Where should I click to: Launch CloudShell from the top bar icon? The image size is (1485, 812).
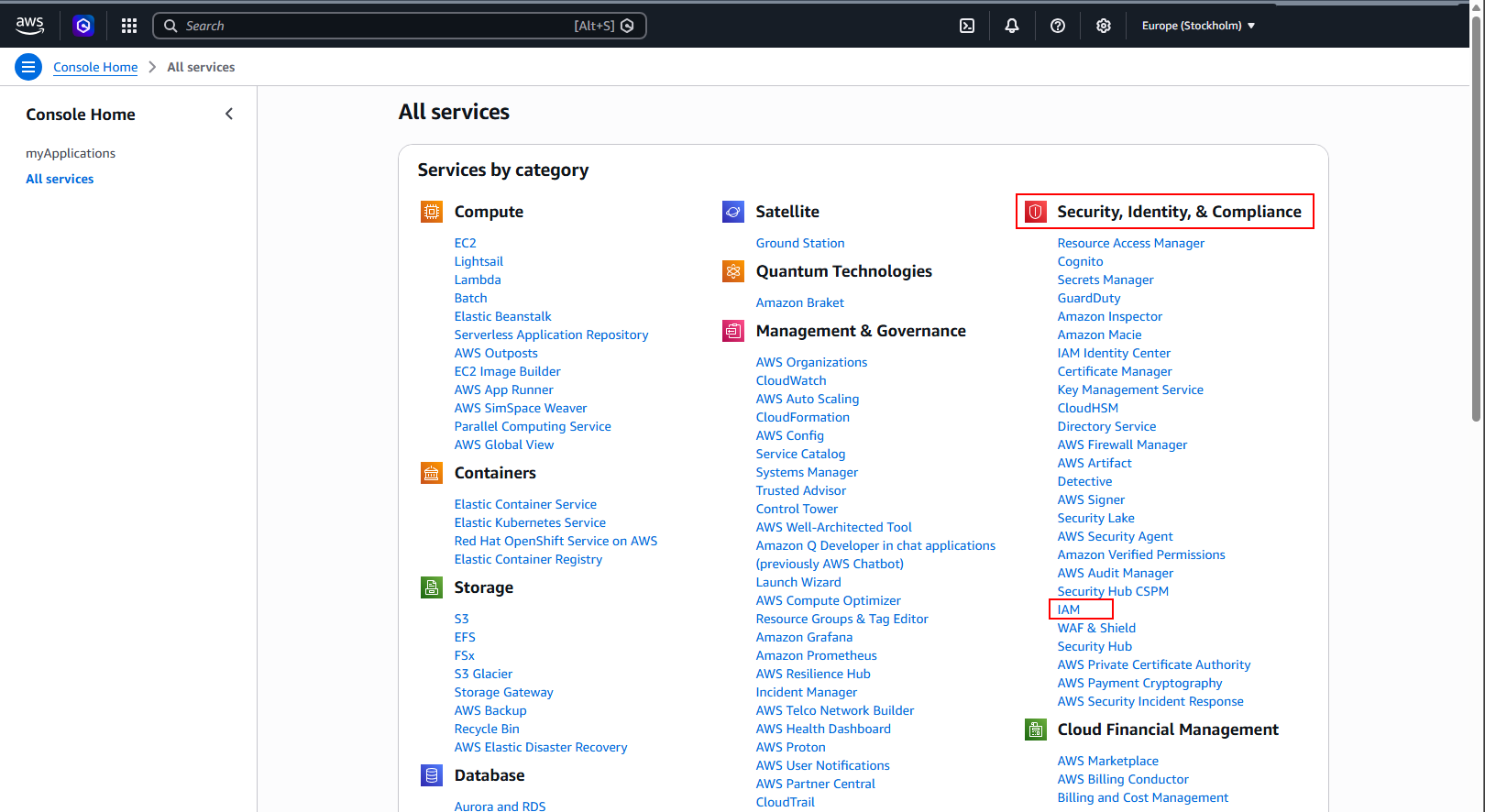[x=967, y=26]
